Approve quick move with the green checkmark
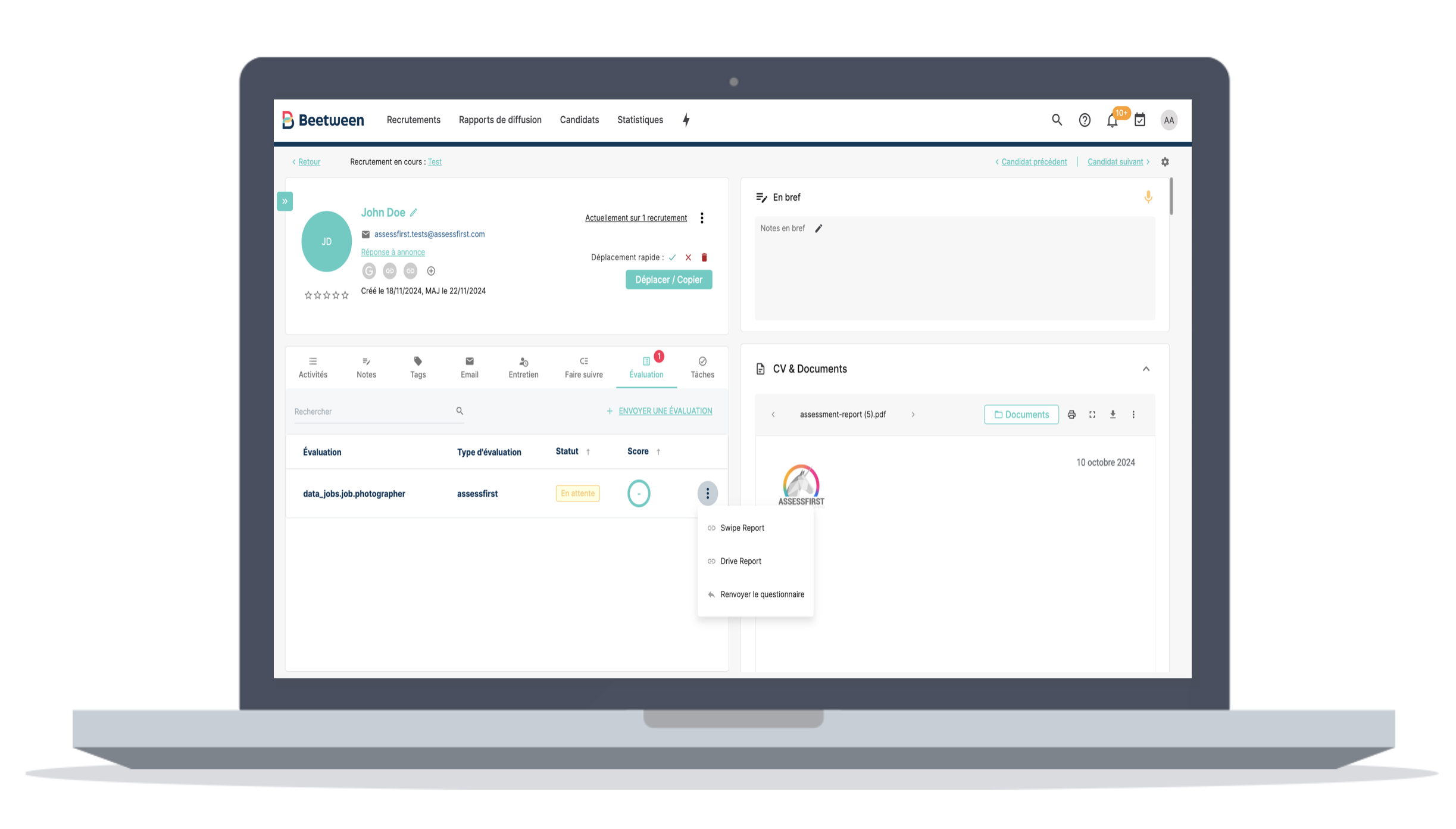 click(x=672, y=257)
